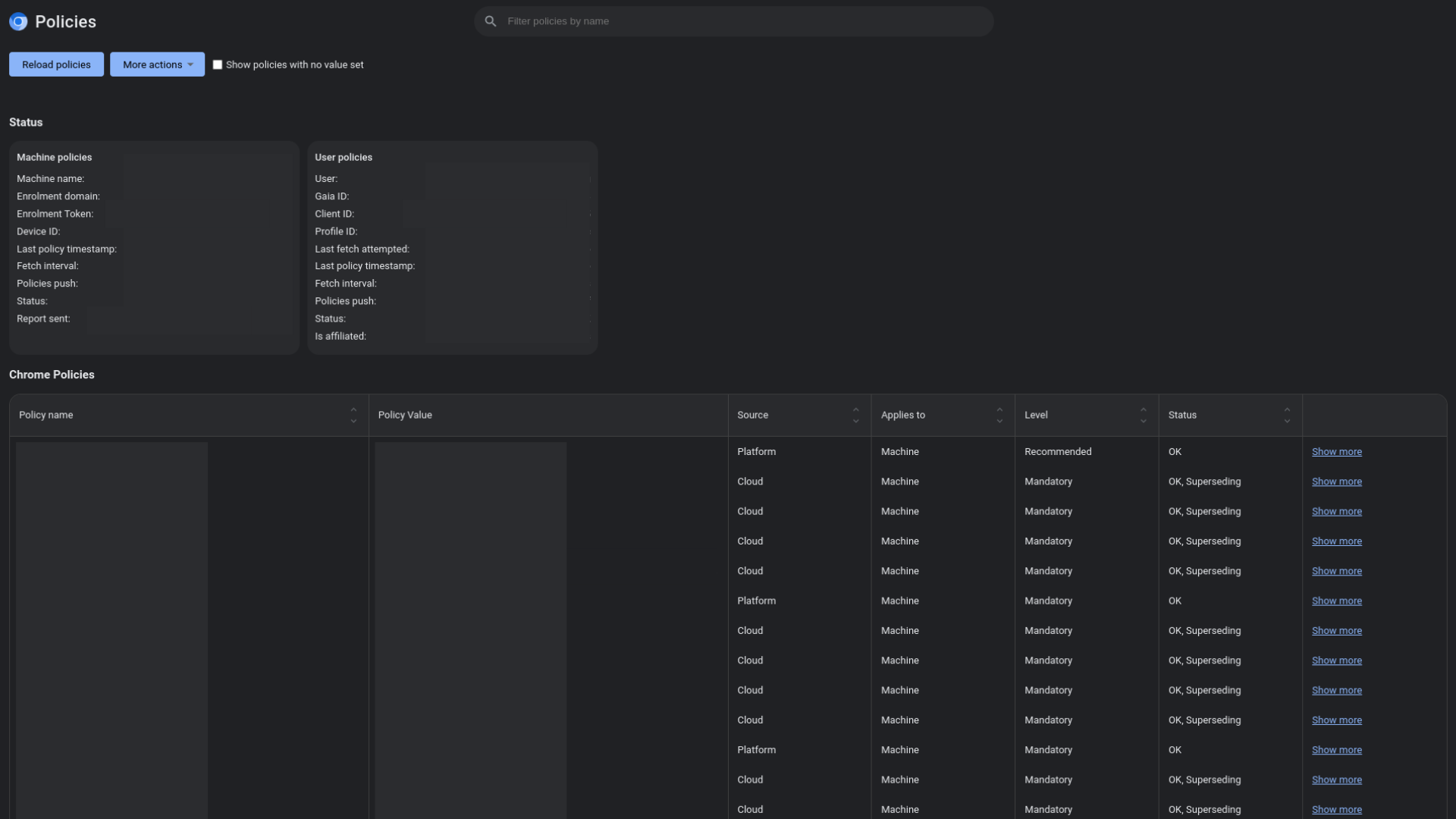Click the Gaia ID label
Viewport: 1456px width, 819px height.
point(331,196)
